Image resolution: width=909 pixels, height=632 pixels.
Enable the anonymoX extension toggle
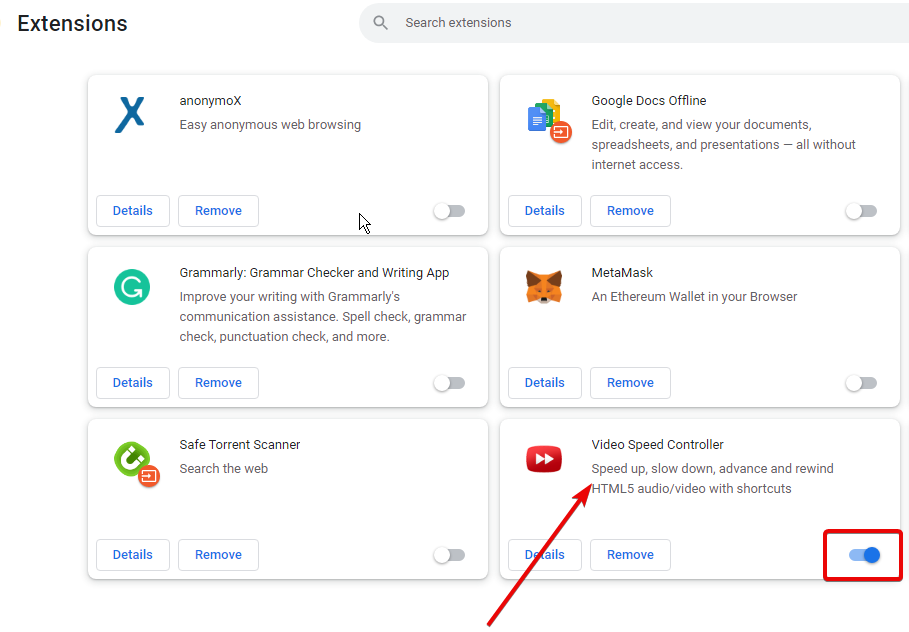click(449, 211)
